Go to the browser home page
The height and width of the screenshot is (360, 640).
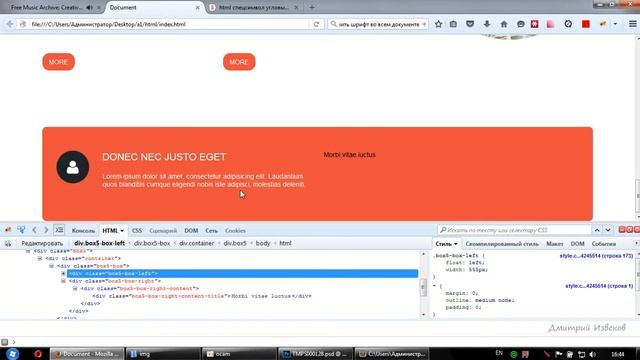click(x=504, y=24)
